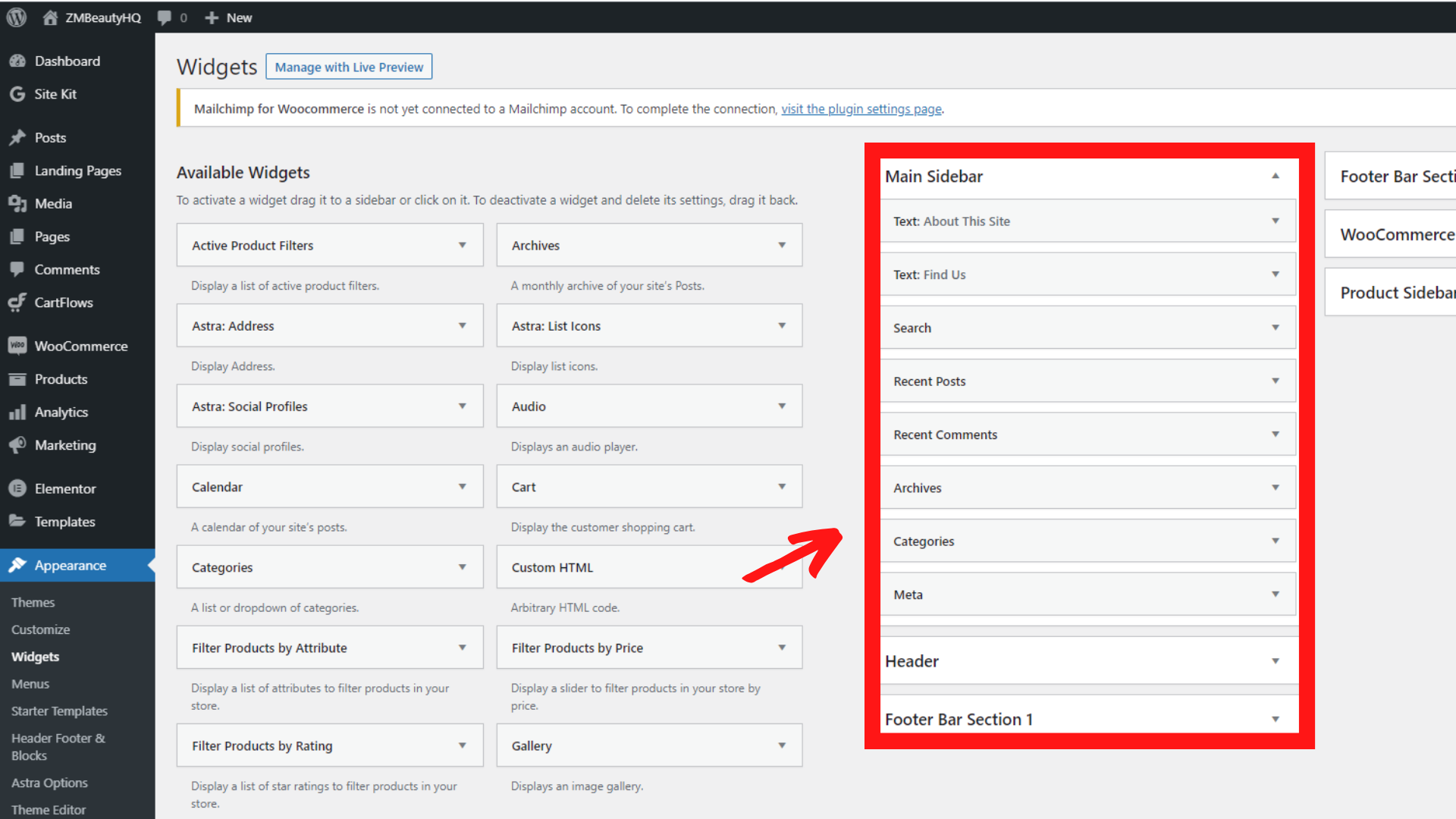This screenshot has height=819, width=1456.
Task: Expand the Astra: Address widget
Action: pos(462,325)
